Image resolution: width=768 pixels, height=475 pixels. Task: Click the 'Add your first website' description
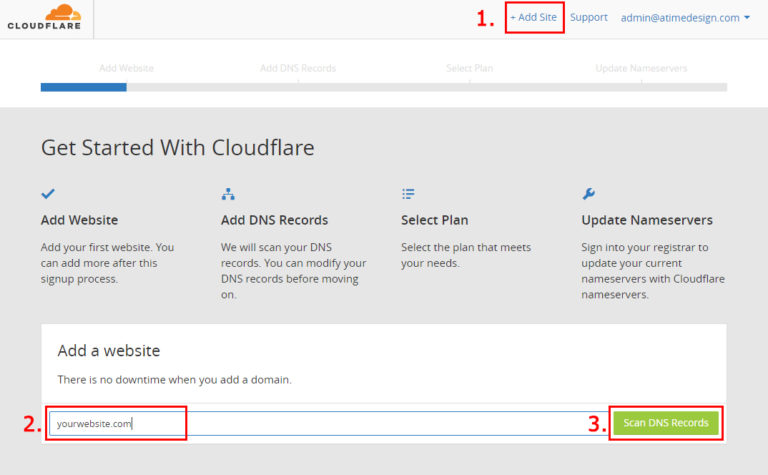pos(107,263)
